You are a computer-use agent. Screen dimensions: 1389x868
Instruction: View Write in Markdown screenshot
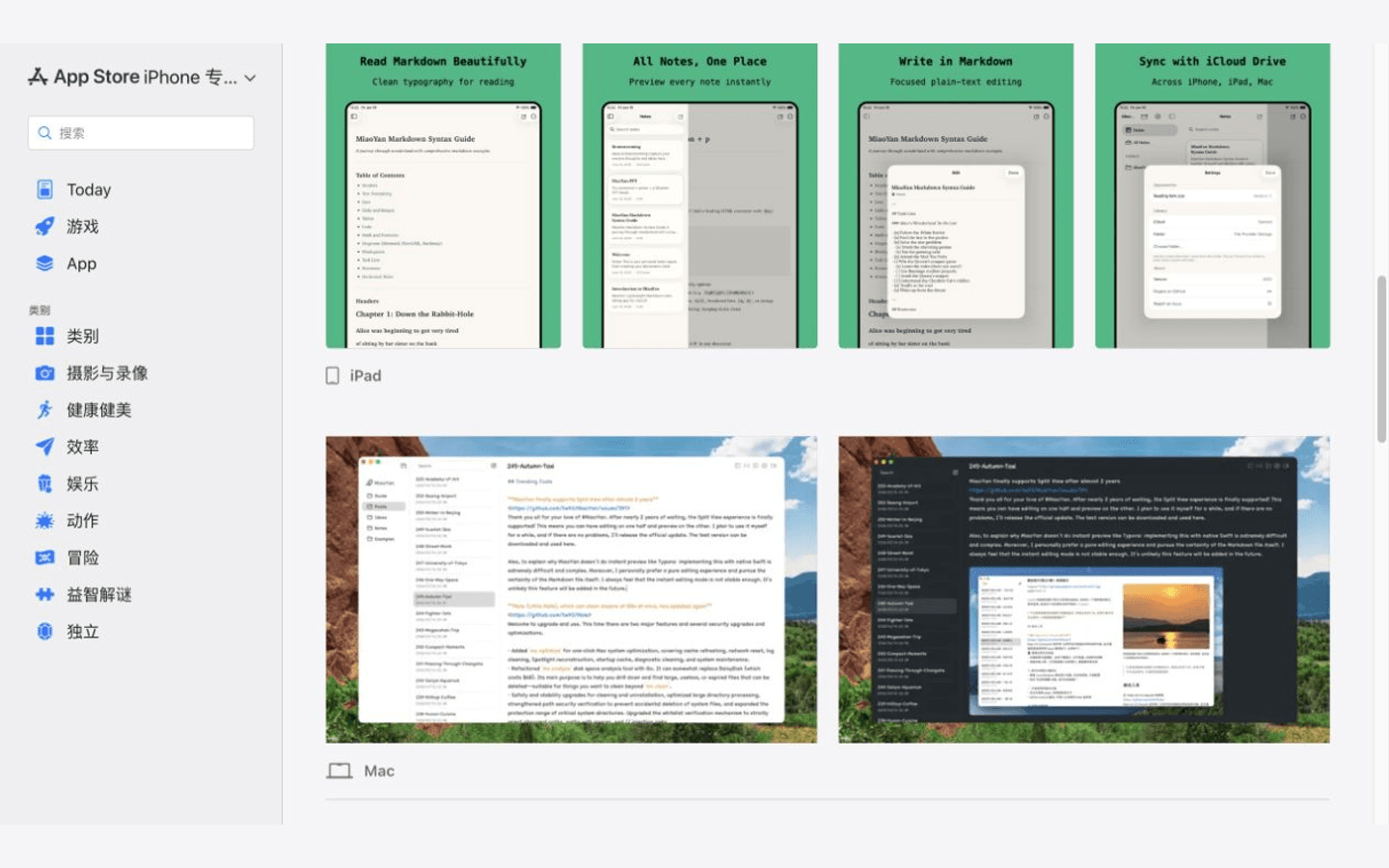[956, 196]
